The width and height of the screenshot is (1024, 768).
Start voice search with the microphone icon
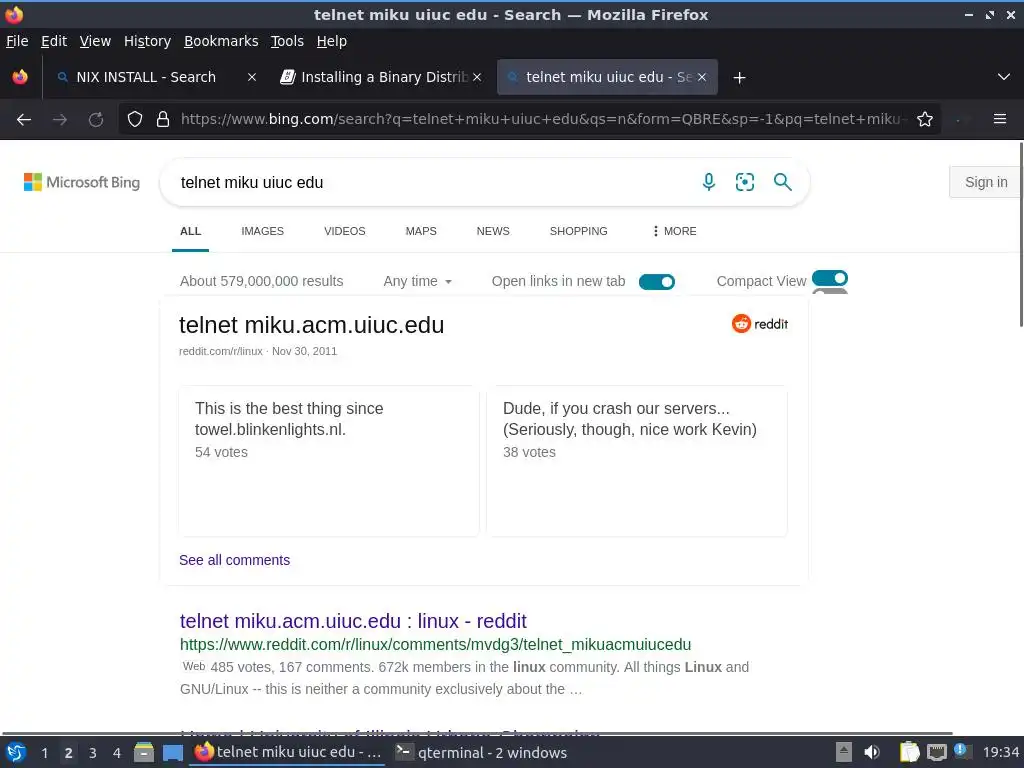click(x=709, y=182)
